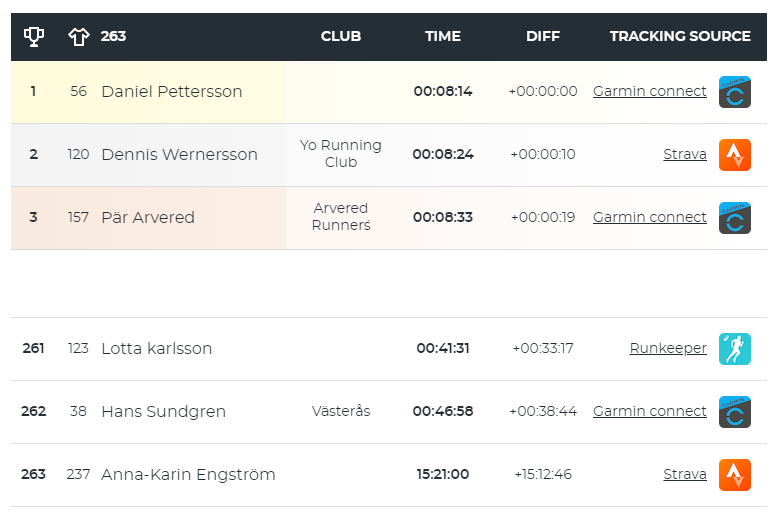Image resolution: width=771 pixels, height=522 pixels.
Task: Click the TIME column header
Action: [443, 36]
